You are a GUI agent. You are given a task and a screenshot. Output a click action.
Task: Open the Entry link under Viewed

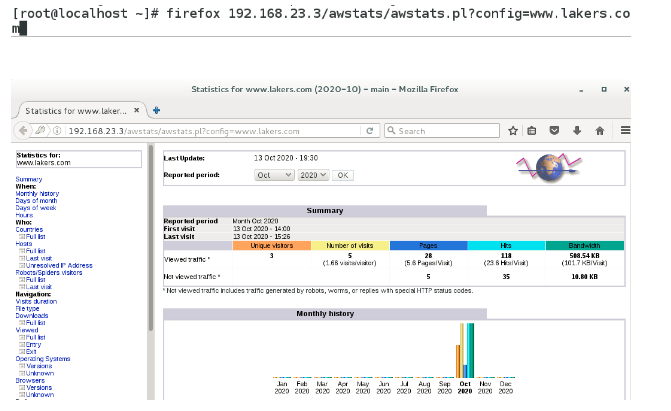tap(33, 344)
